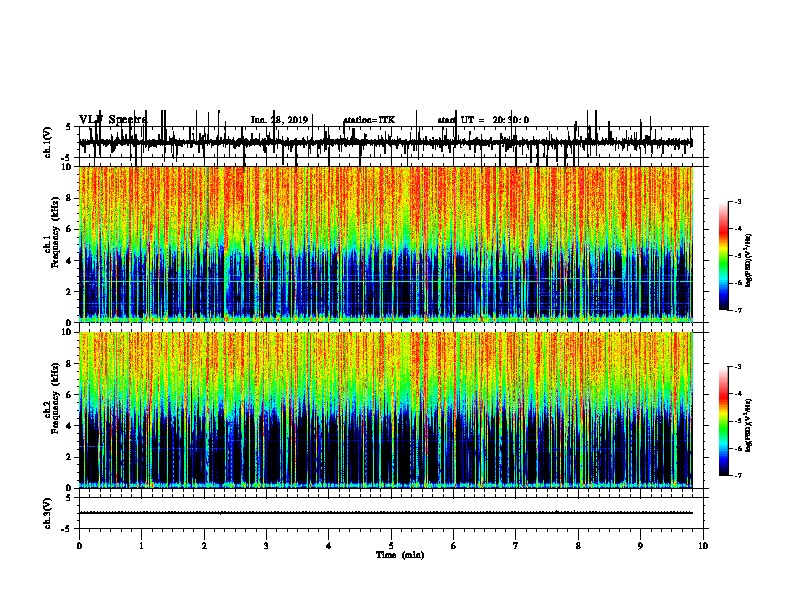Screen dimensions: 792x612
Task: Click the -3 label on ch.2 color bar
Action: [x=737, y=367]
